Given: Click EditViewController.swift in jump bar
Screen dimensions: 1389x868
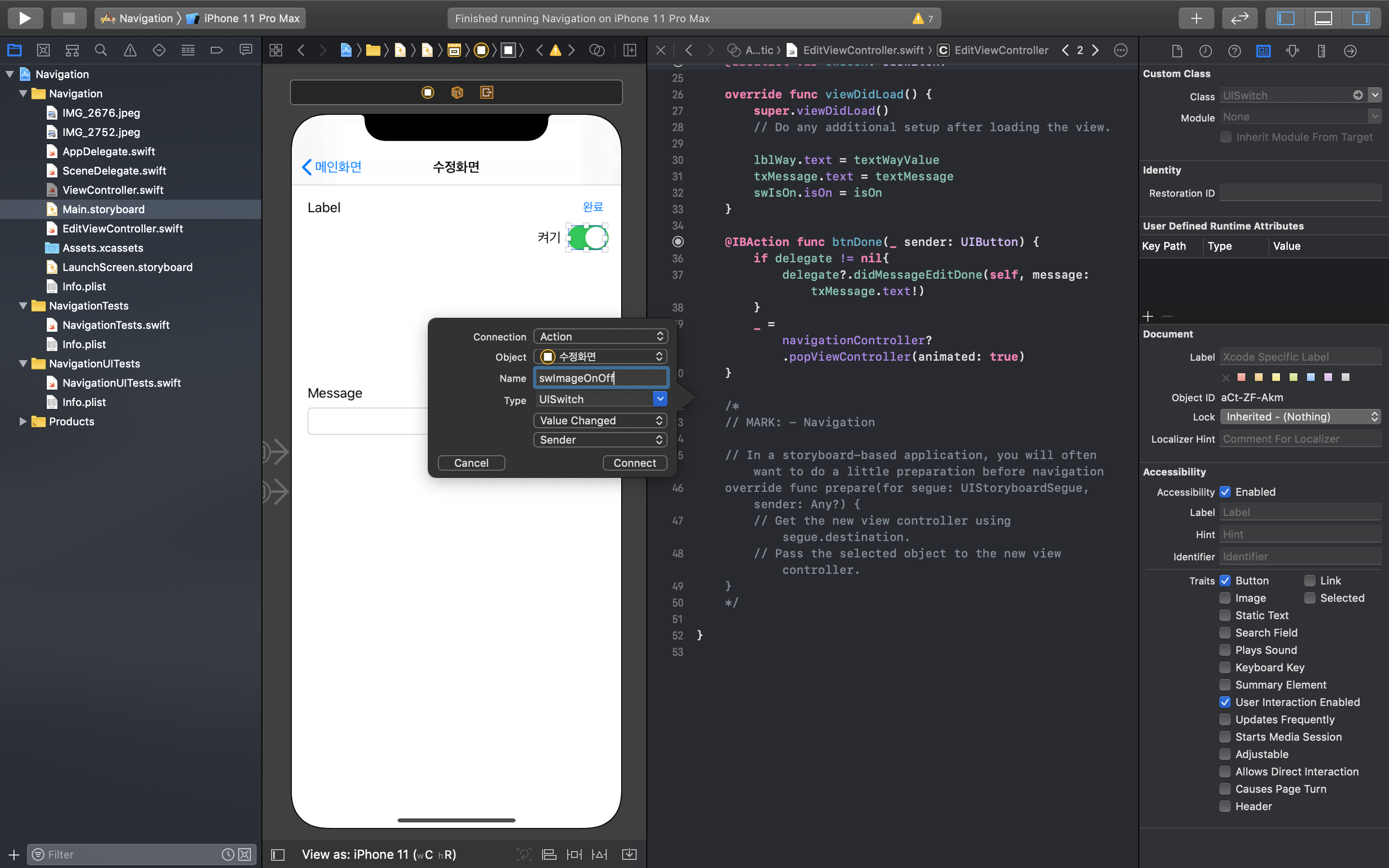Looking at the screenshot, I should pyautogui.click(x=863, y=51).
